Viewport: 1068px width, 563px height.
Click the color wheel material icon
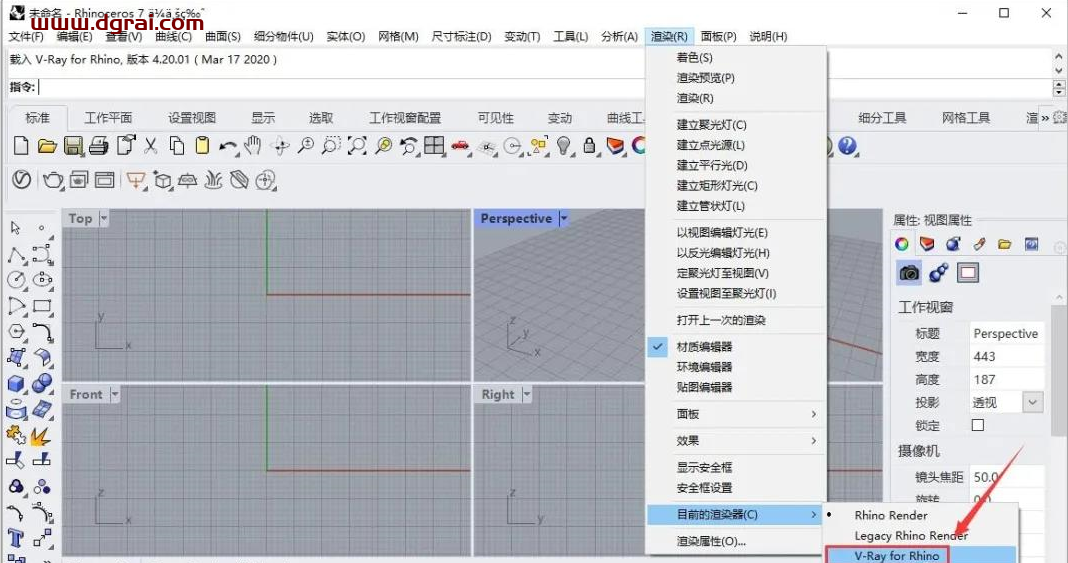(x=902, y=244)
